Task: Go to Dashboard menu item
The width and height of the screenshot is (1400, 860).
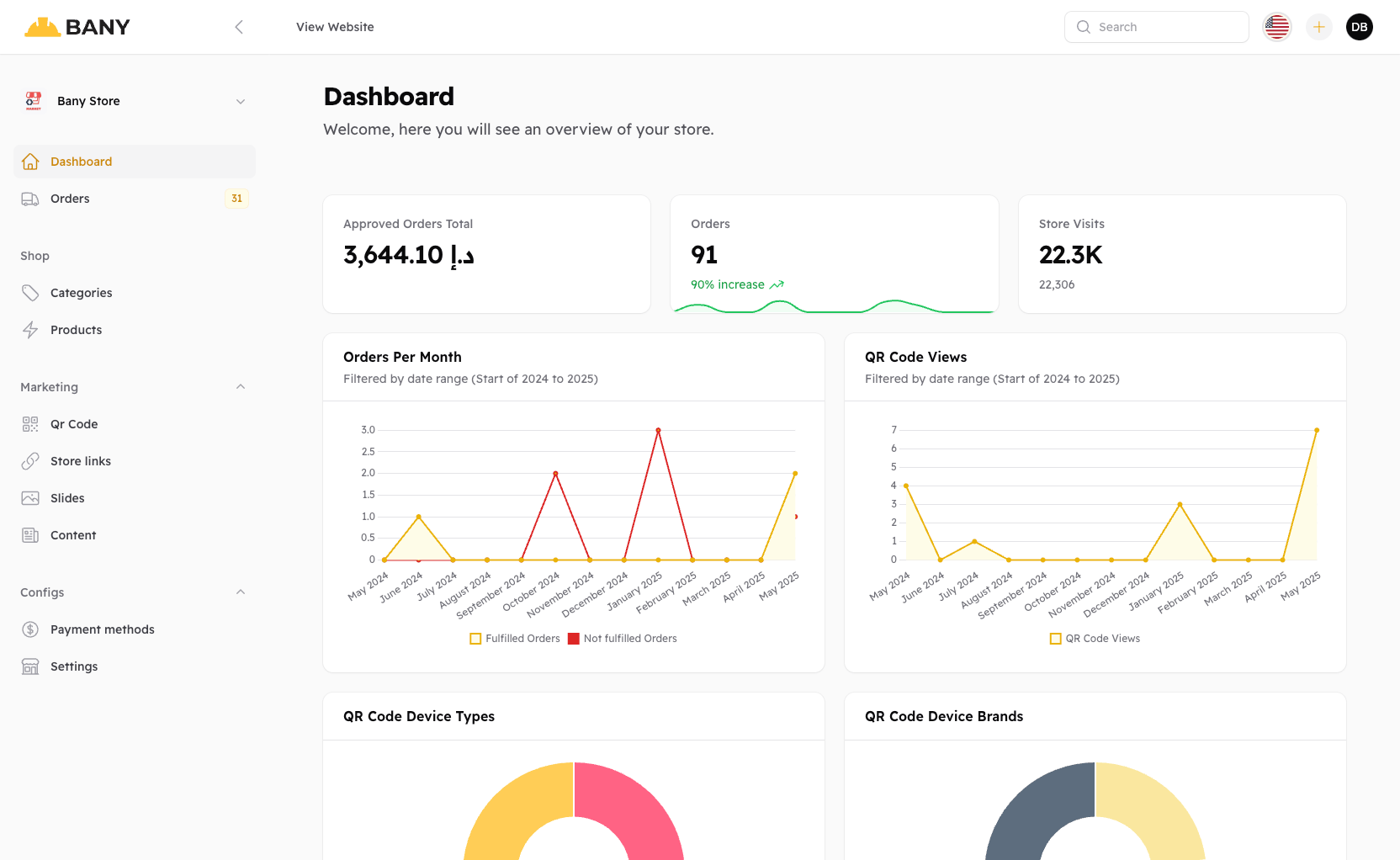Action: pyautogui.click(x=135, y=162)
